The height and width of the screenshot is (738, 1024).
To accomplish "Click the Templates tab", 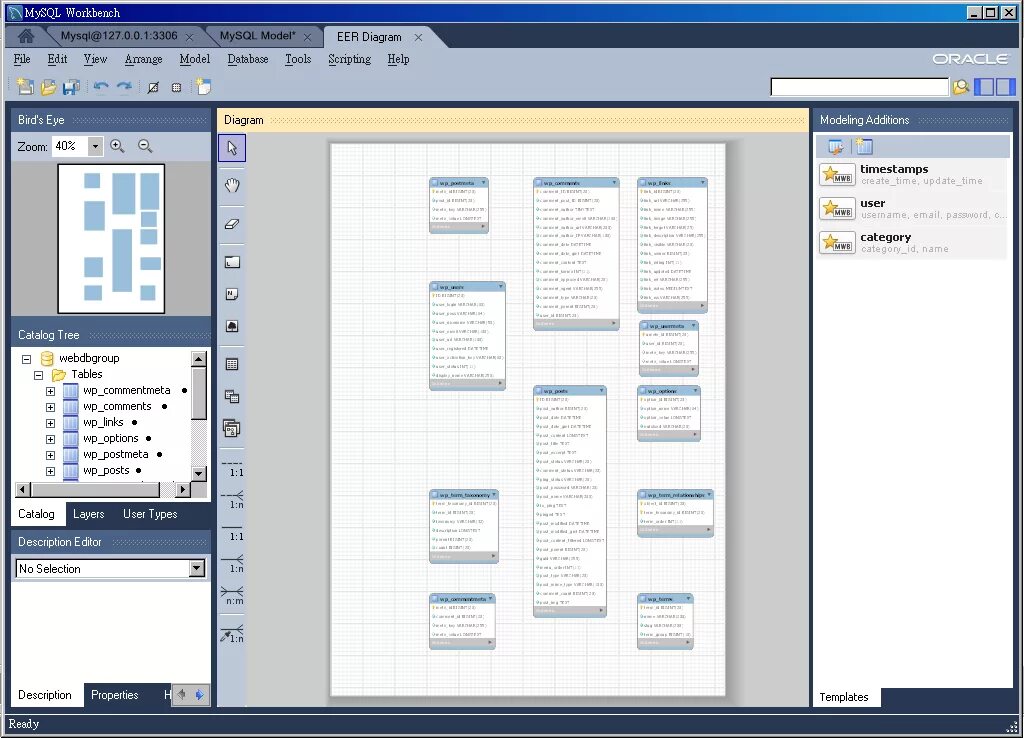I will (844, 697).
